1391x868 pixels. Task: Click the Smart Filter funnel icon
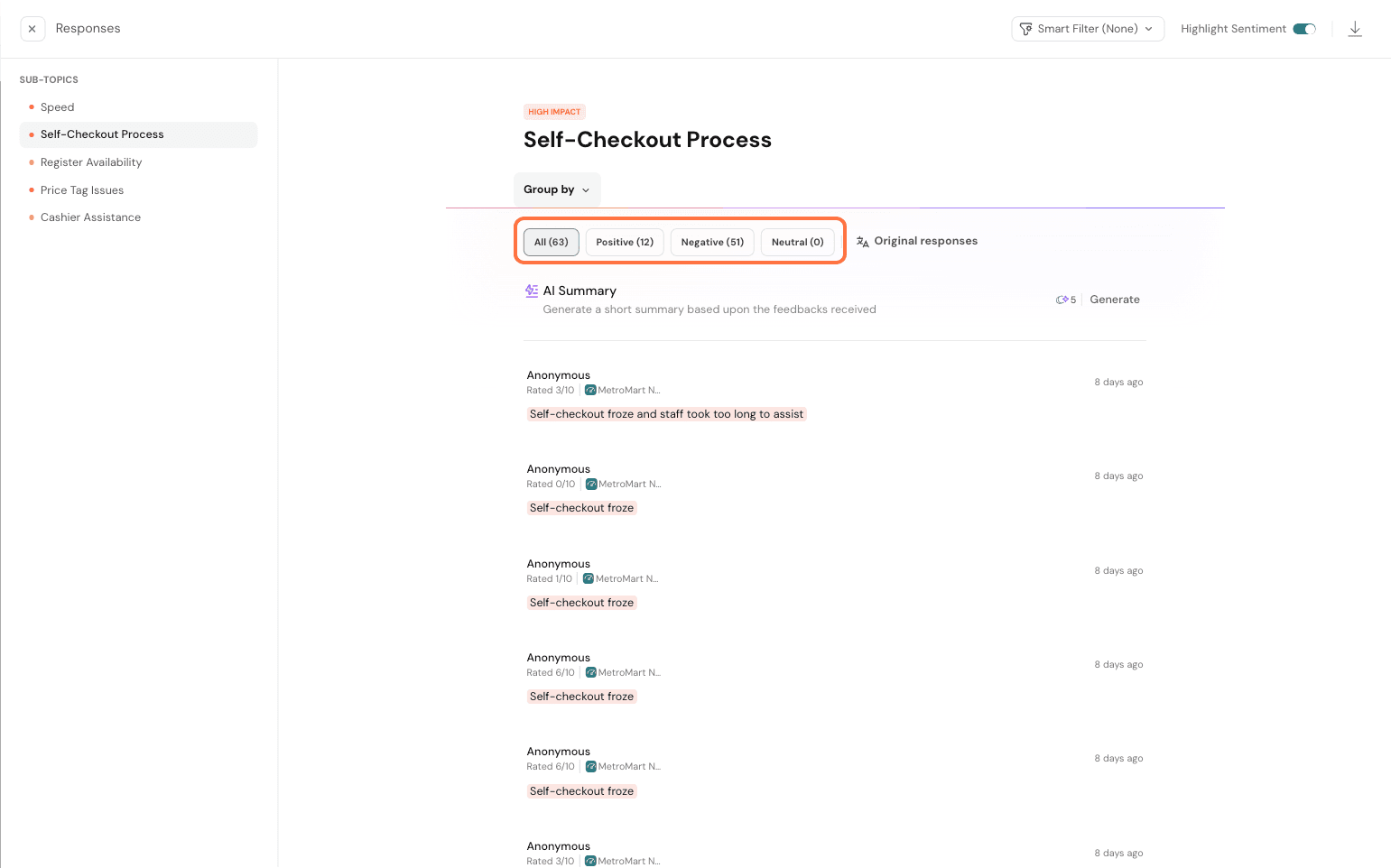pyautogui.click(x=1025, y=29)
